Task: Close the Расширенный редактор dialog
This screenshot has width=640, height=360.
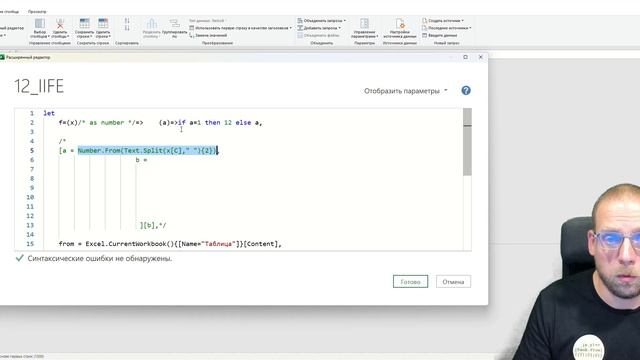Action: tap(480, 57)
